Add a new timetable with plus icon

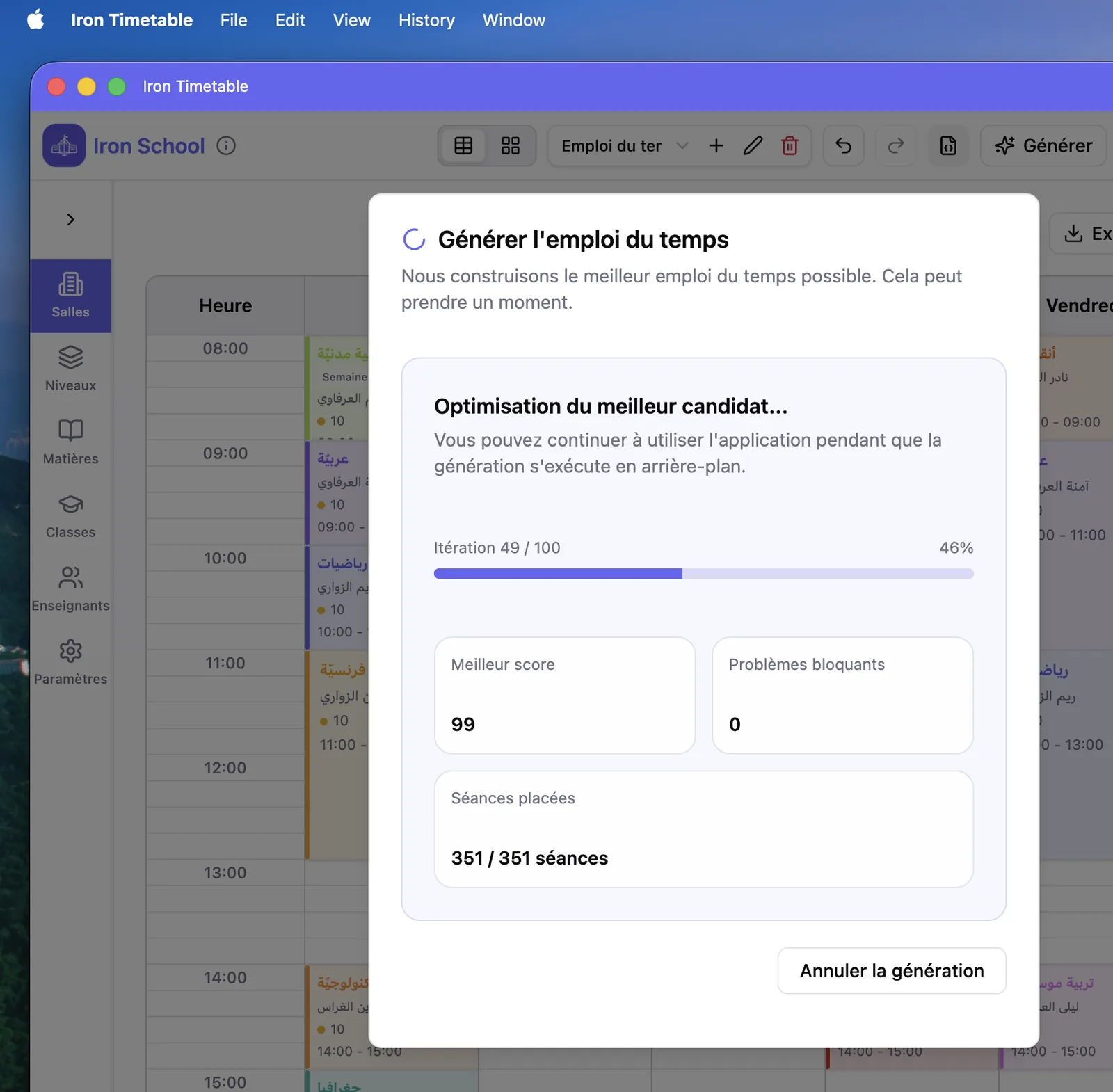tap(716, 145)
